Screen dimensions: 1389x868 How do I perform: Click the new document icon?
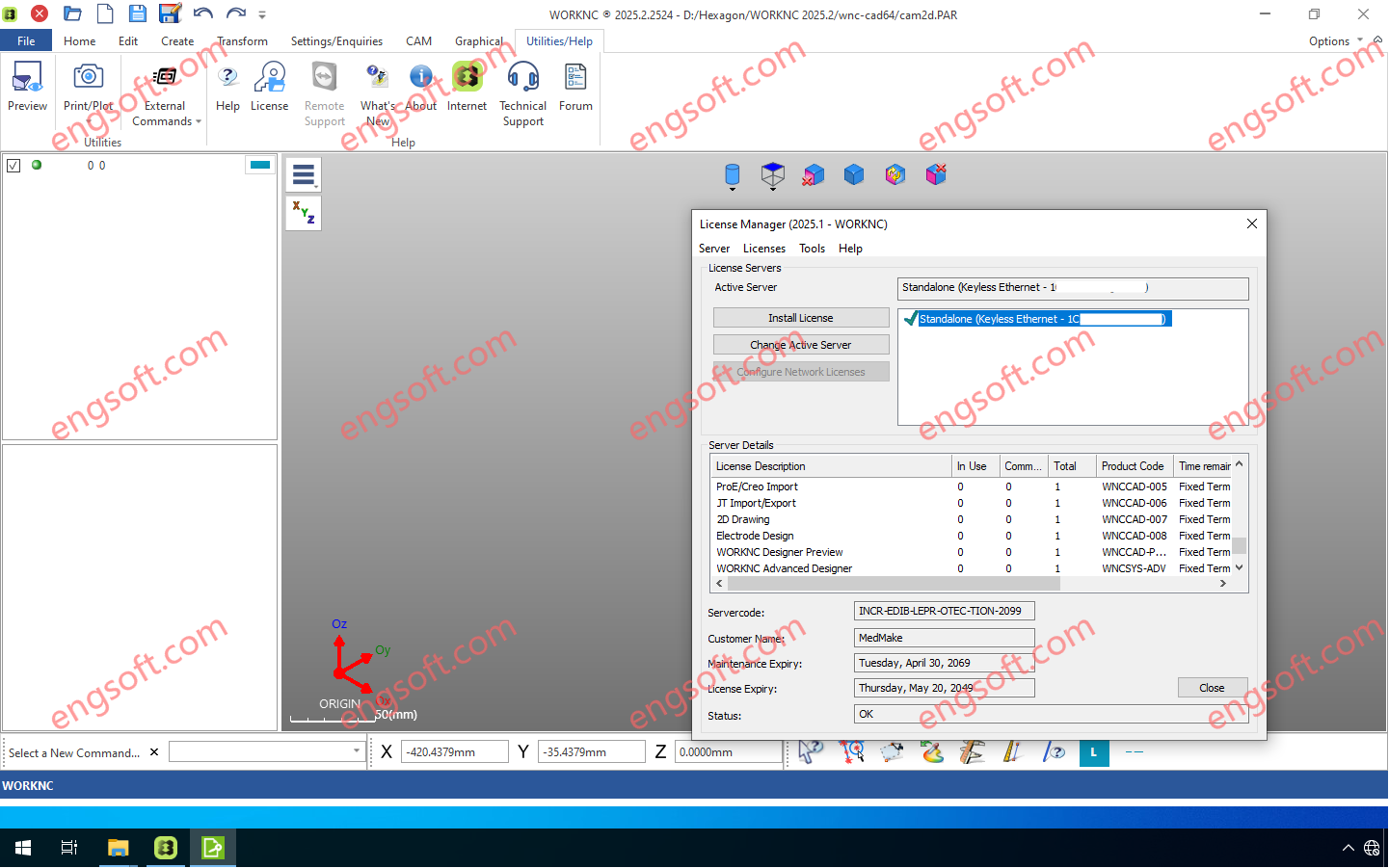[105, 13]
